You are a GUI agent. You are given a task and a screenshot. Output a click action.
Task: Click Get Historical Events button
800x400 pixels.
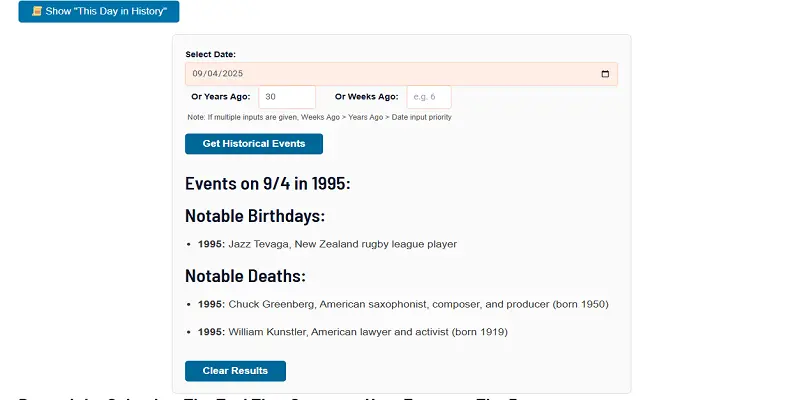(254, 144)
